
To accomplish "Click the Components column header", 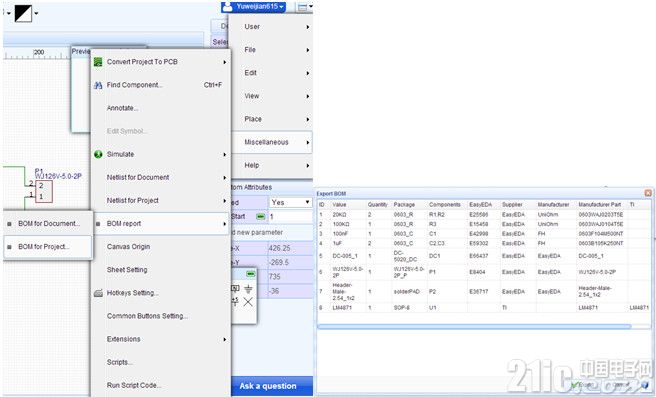I will [444, 205].
